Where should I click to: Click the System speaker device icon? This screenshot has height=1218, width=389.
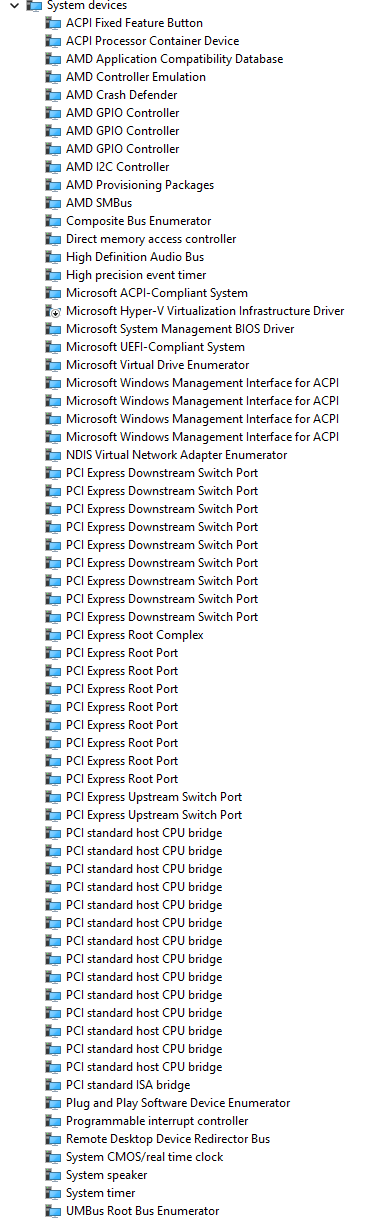pos(53,1175)
